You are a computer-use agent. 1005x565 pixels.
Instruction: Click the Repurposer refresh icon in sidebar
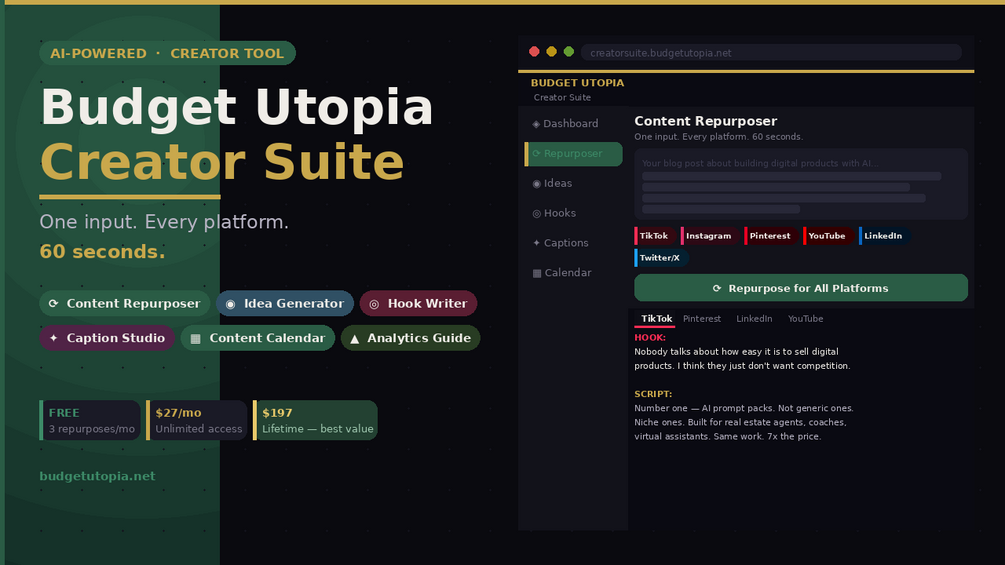(536, 154)
